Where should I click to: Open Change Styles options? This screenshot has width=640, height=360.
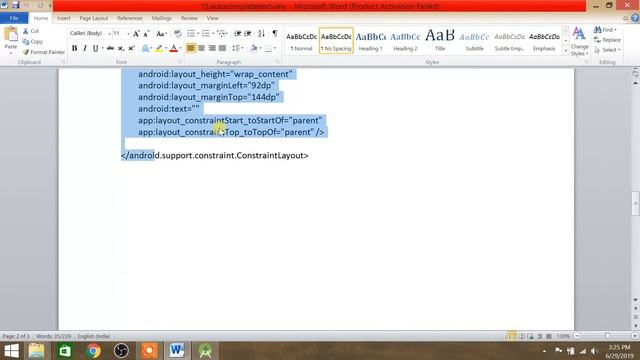coord(579,41)
